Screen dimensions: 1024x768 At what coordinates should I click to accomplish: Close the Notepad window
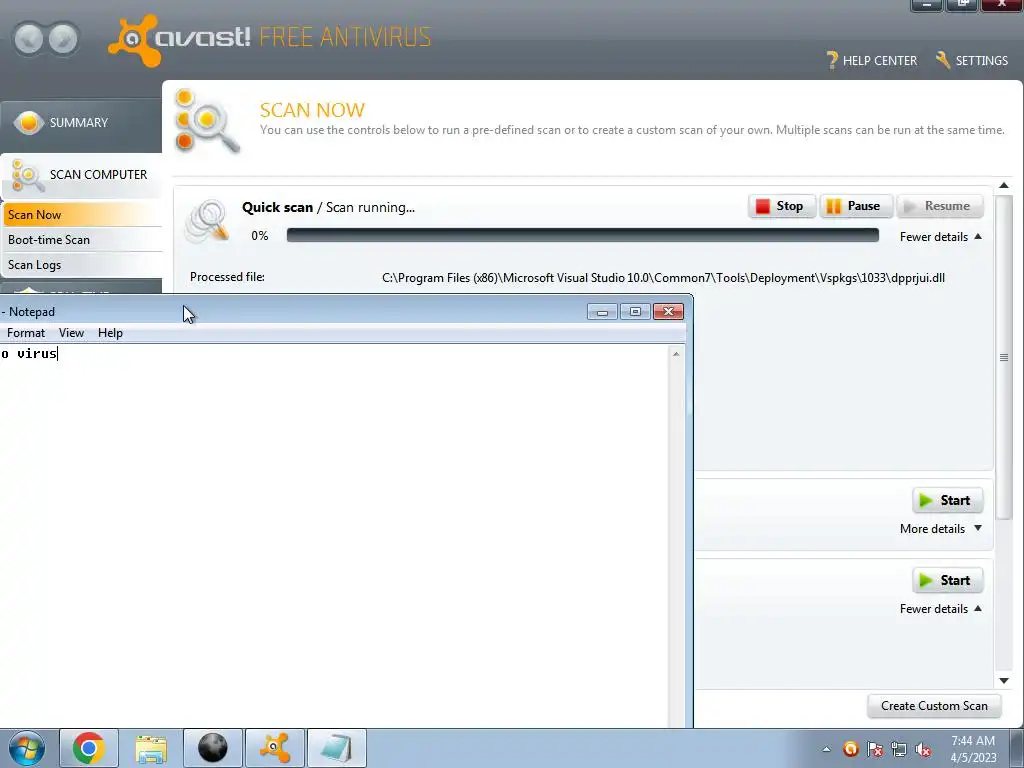click(668, 312)
